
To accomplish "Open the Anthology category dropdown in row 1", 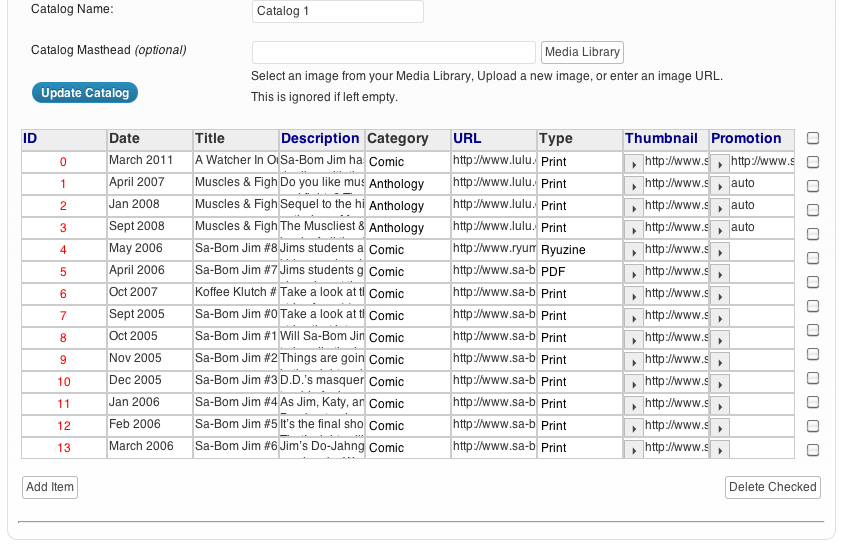I will coord(407,184).
